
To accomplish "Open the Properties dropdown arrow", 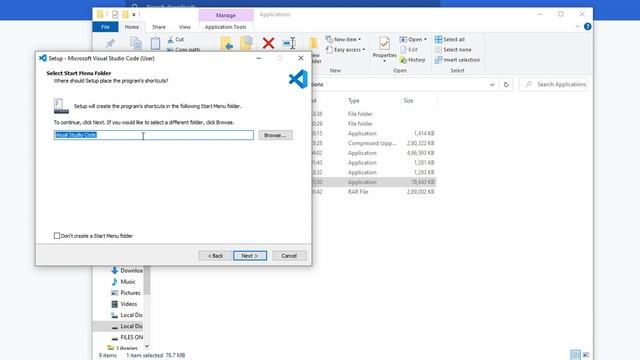I will pos(384,61).
